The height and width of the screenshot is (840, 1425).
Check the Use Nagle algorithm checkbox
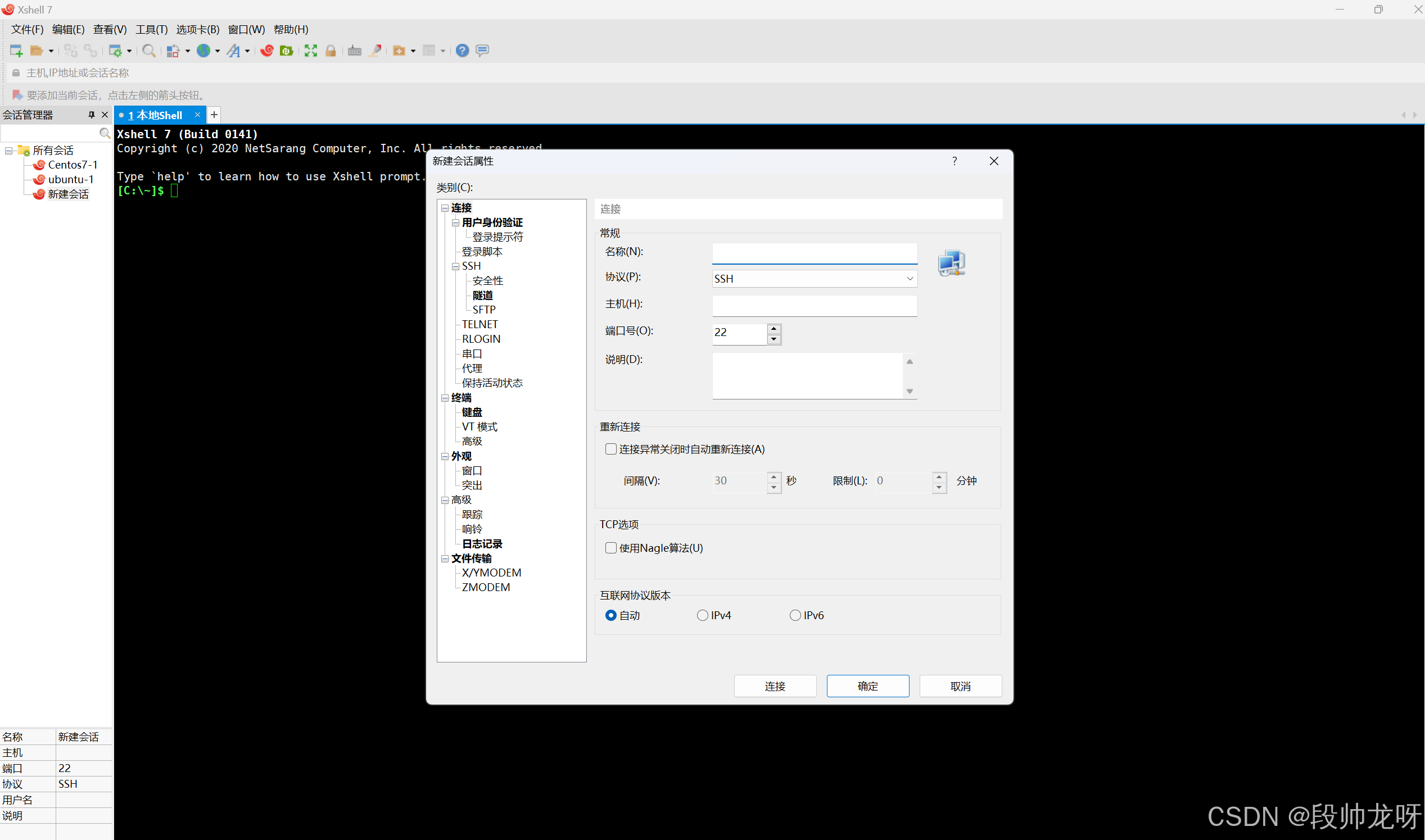click(611, 548)
